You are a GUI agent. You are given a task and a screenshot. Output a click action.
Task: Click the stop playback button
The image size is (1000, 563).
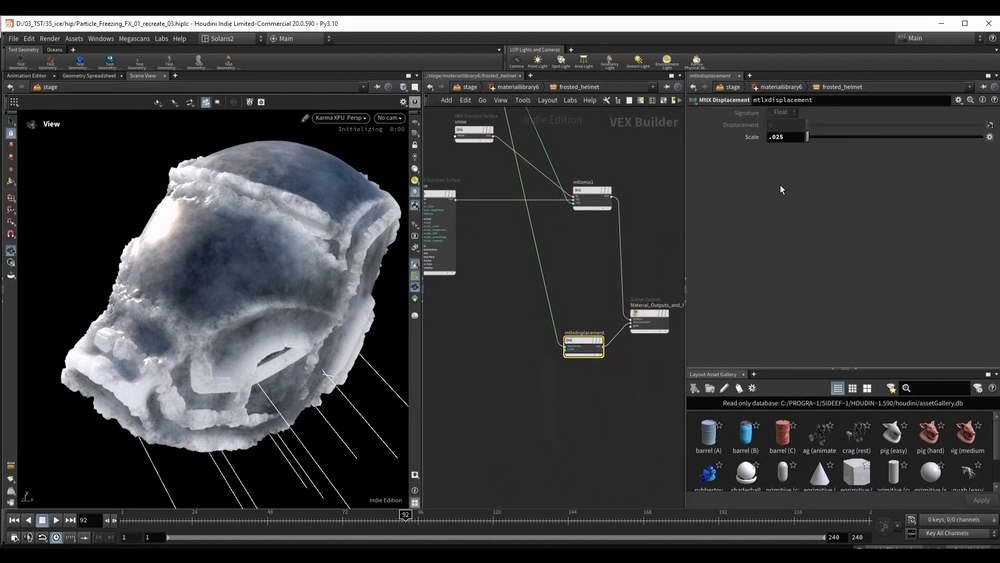[x=42, y=520]
